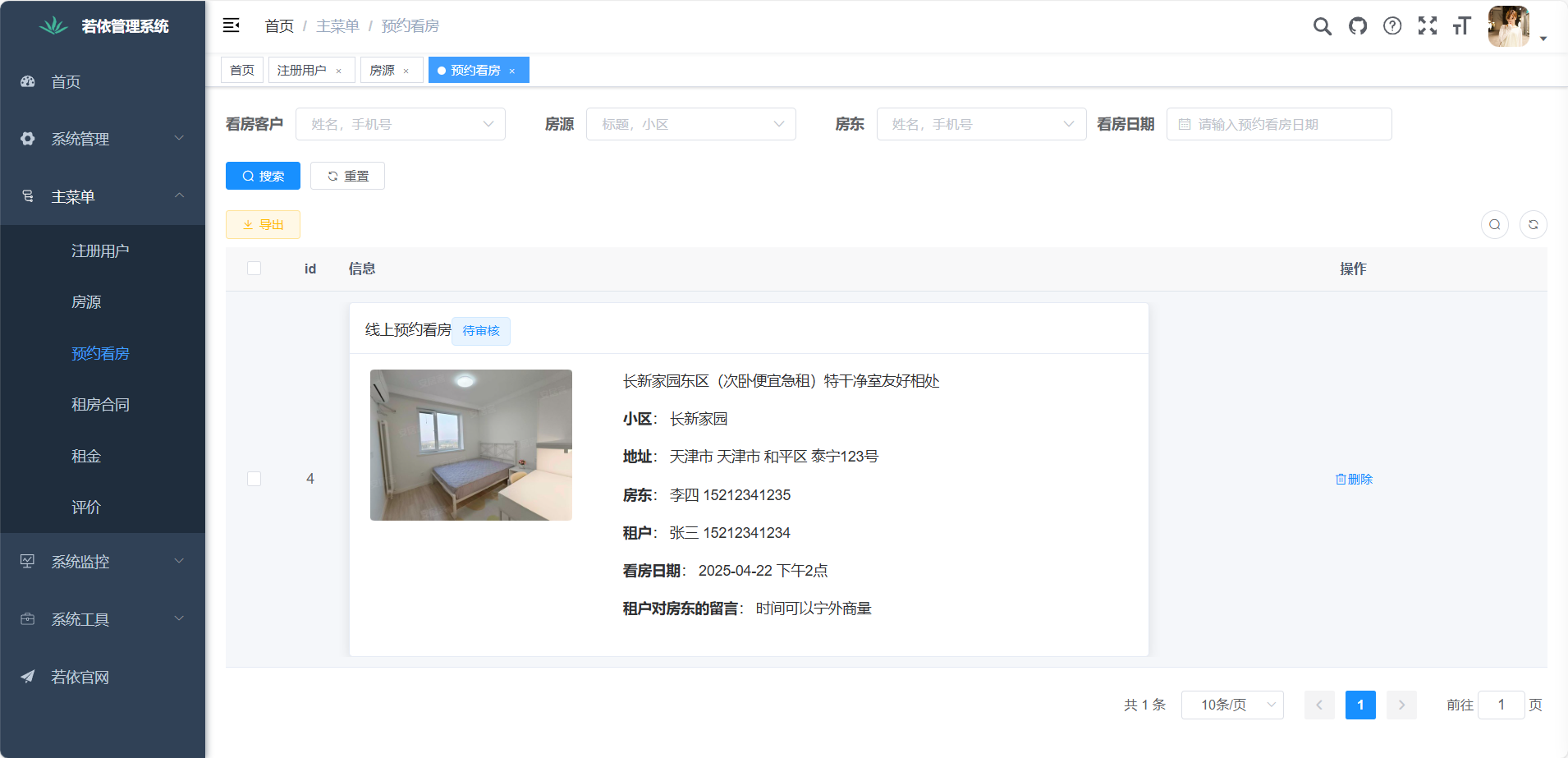Check the row with id 4
Screen dimensions: 1568x758
point(254,479)
